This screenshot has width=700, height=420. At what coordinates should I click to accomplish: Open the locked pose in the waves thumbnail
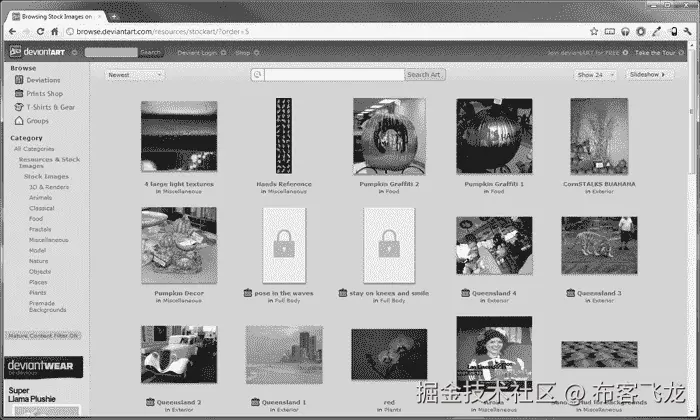pyautogui.click(x=284, y=245)
